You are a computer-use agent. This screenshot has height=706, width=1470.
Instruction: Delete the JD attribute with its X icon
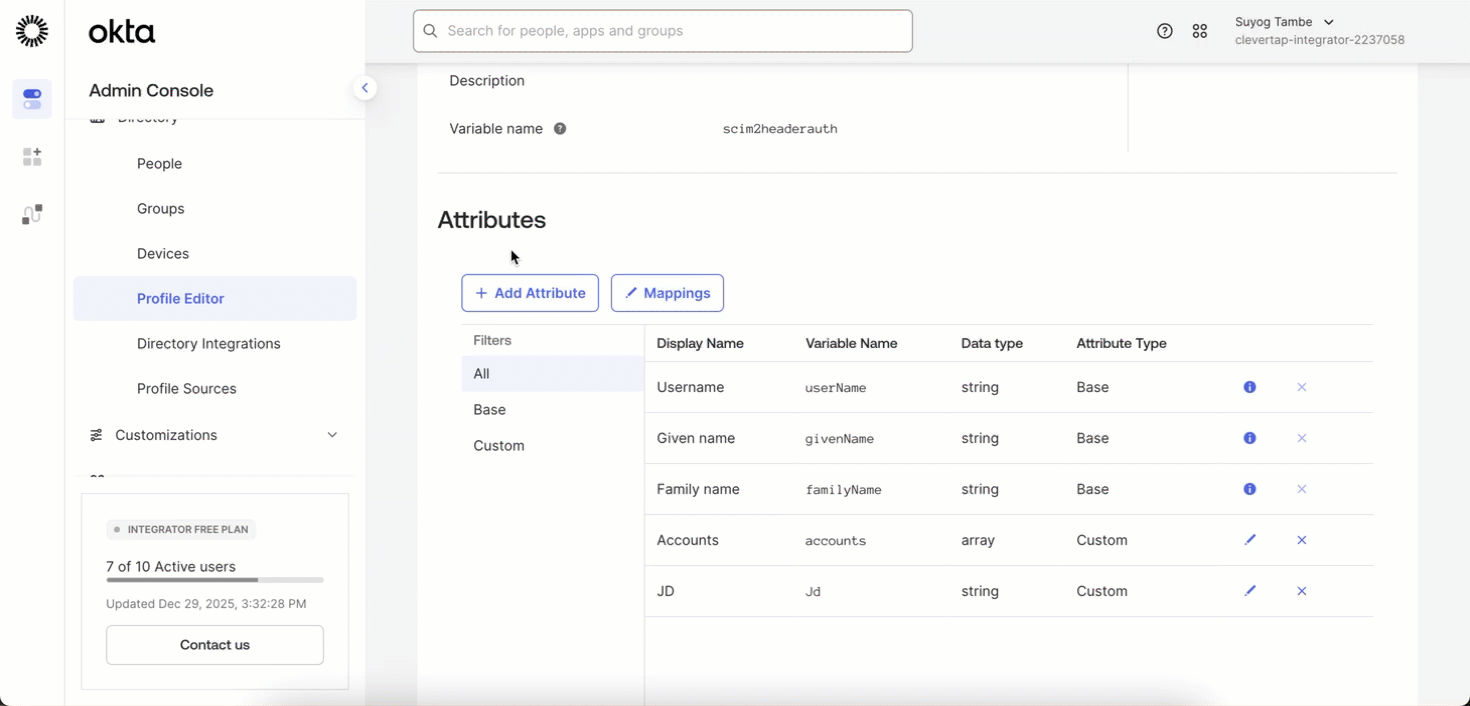[x=1302, y=591]
